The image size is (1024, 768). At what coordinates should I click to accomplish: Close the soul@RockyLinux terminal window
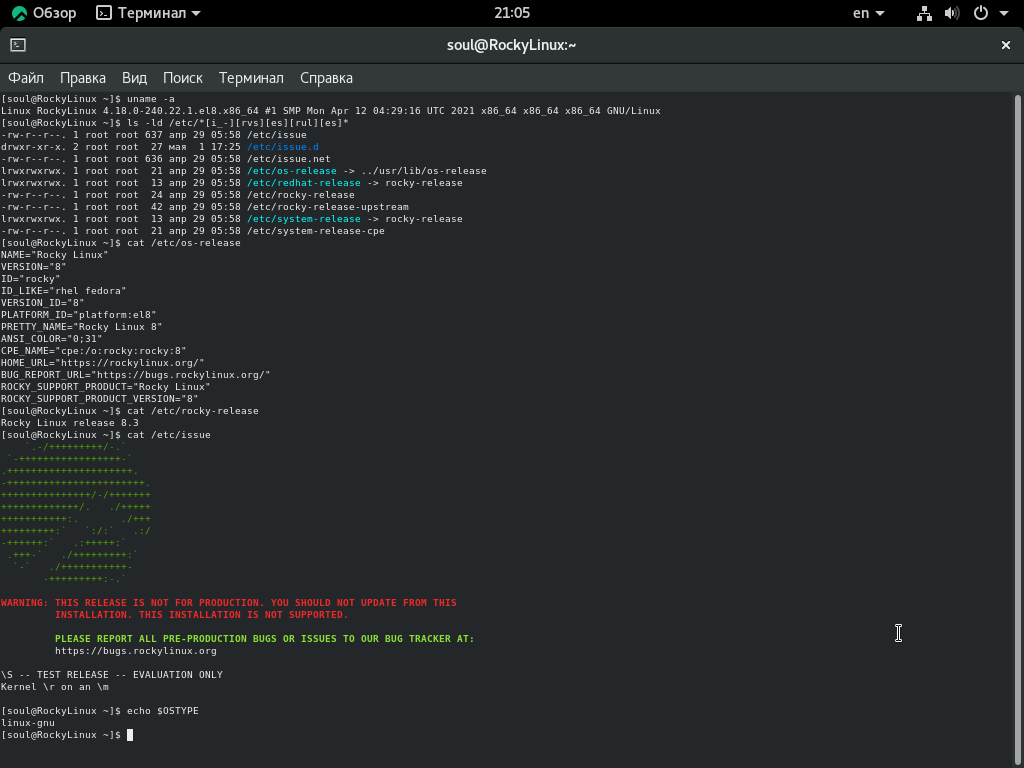click(x=1006, y=45)
